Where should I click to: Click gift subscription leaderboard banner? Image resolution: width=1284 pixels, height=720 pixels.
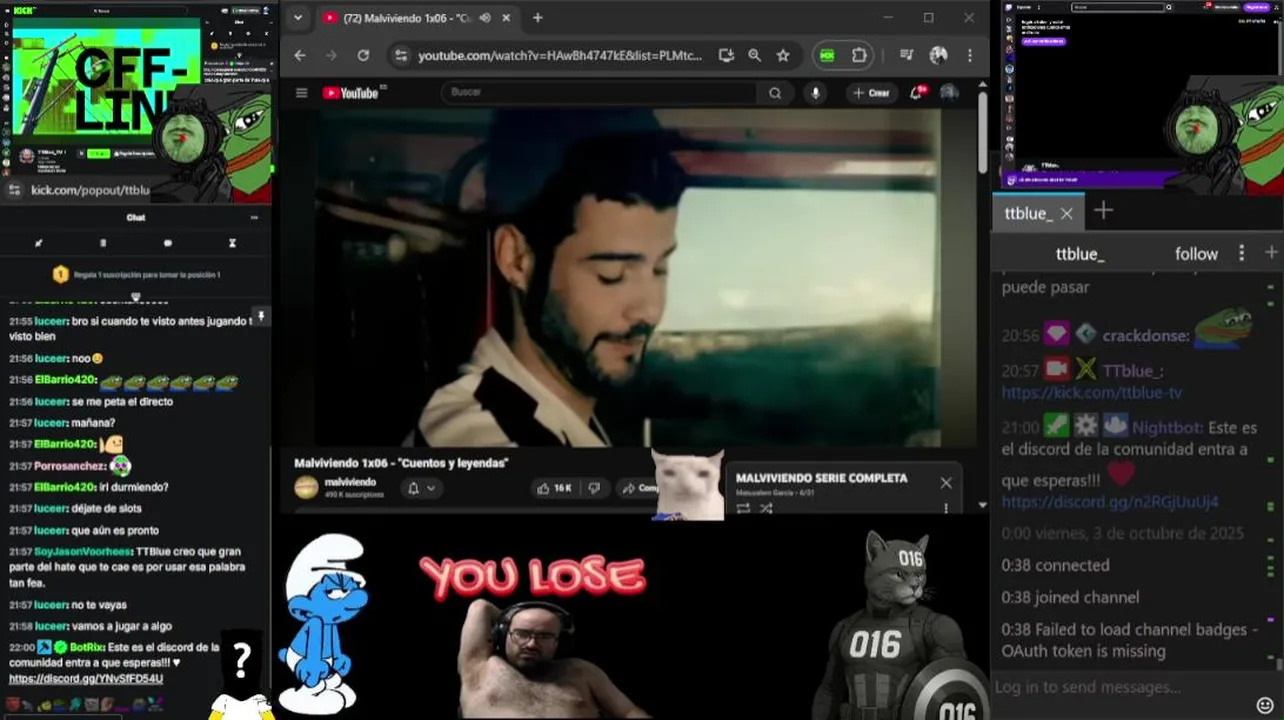pos(136,274)
